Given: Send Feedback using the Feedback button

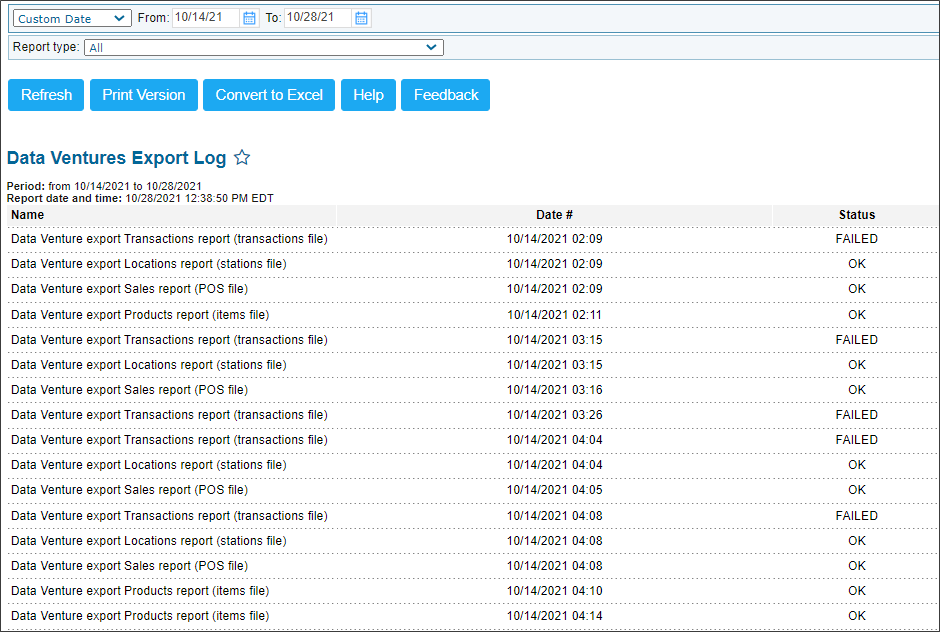Looking at the screenshot, I should coord(445,95).
